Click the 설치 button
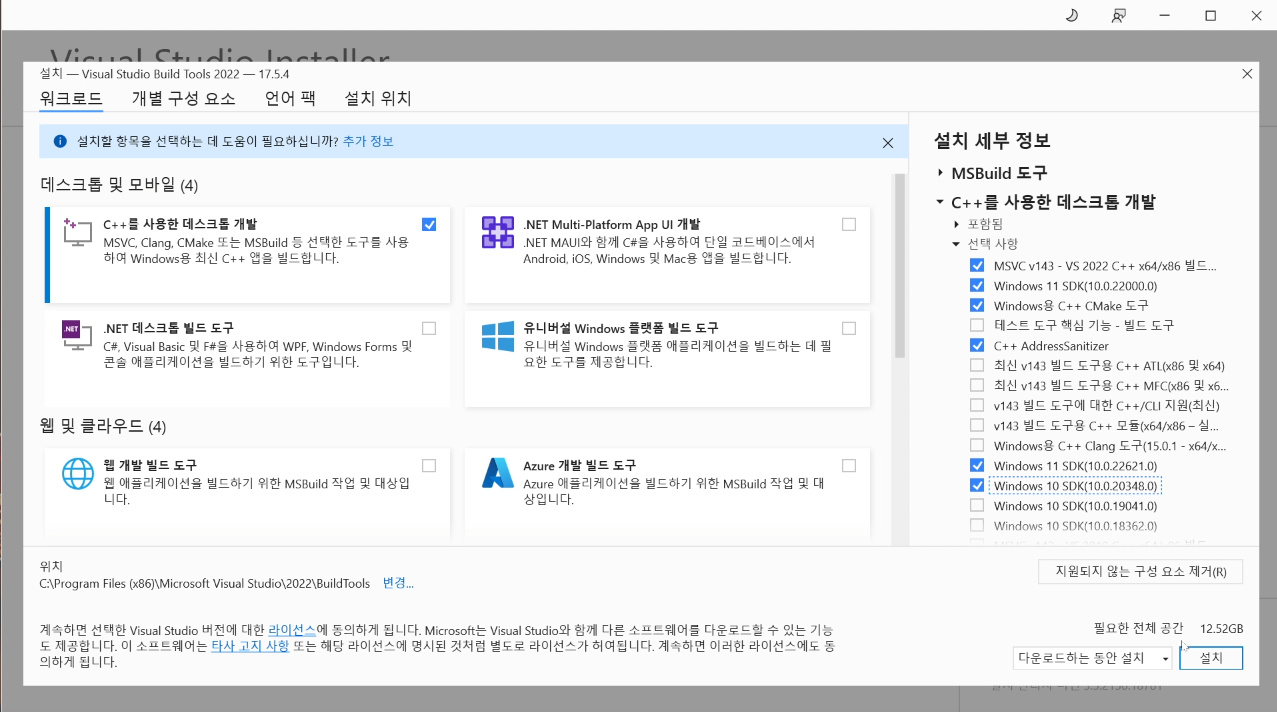This screenshot has width=1277, height=712. (x=1211, y=659)
